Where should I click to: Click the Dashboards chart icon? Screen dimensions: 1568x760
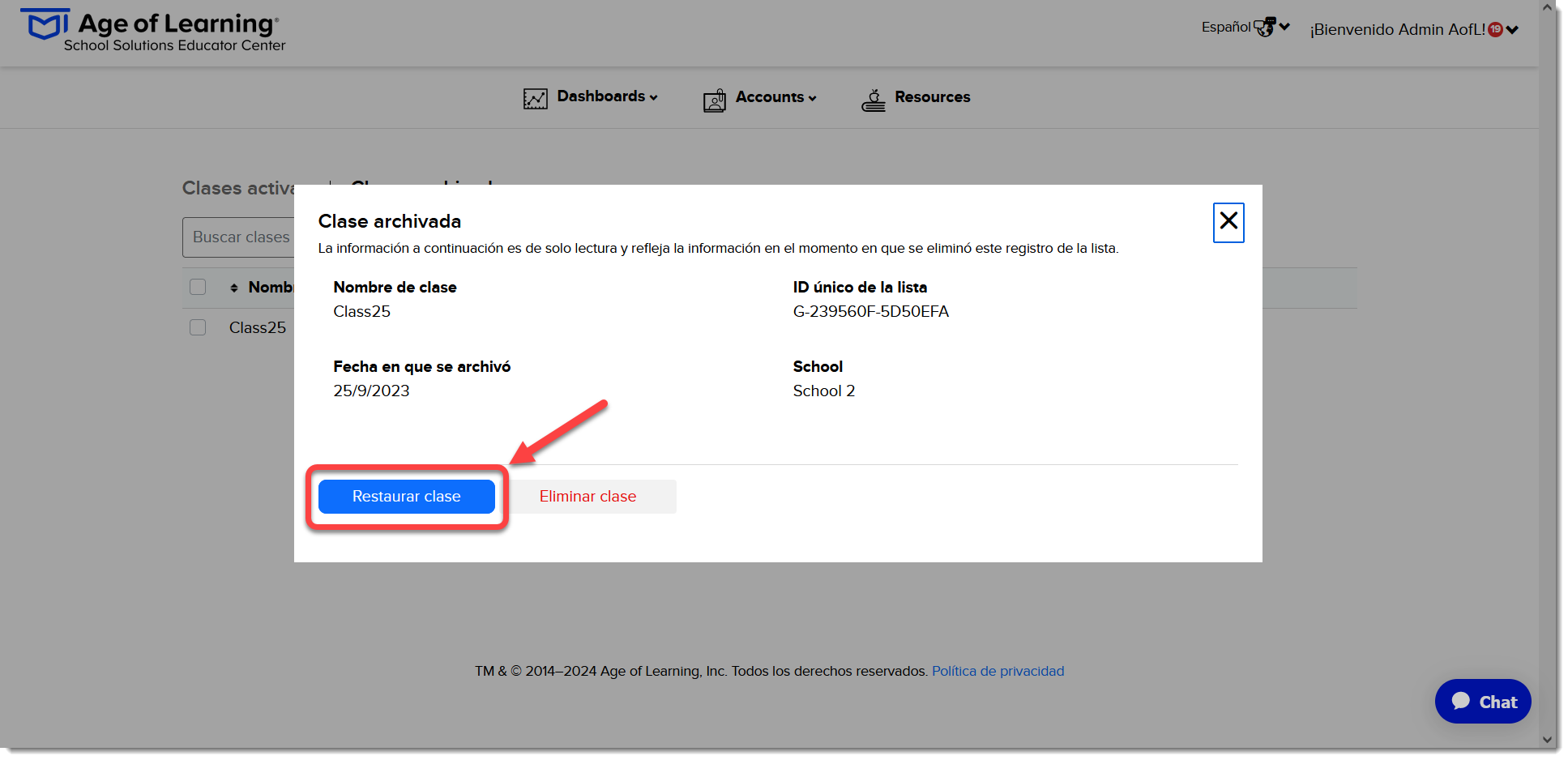(535, 99)
